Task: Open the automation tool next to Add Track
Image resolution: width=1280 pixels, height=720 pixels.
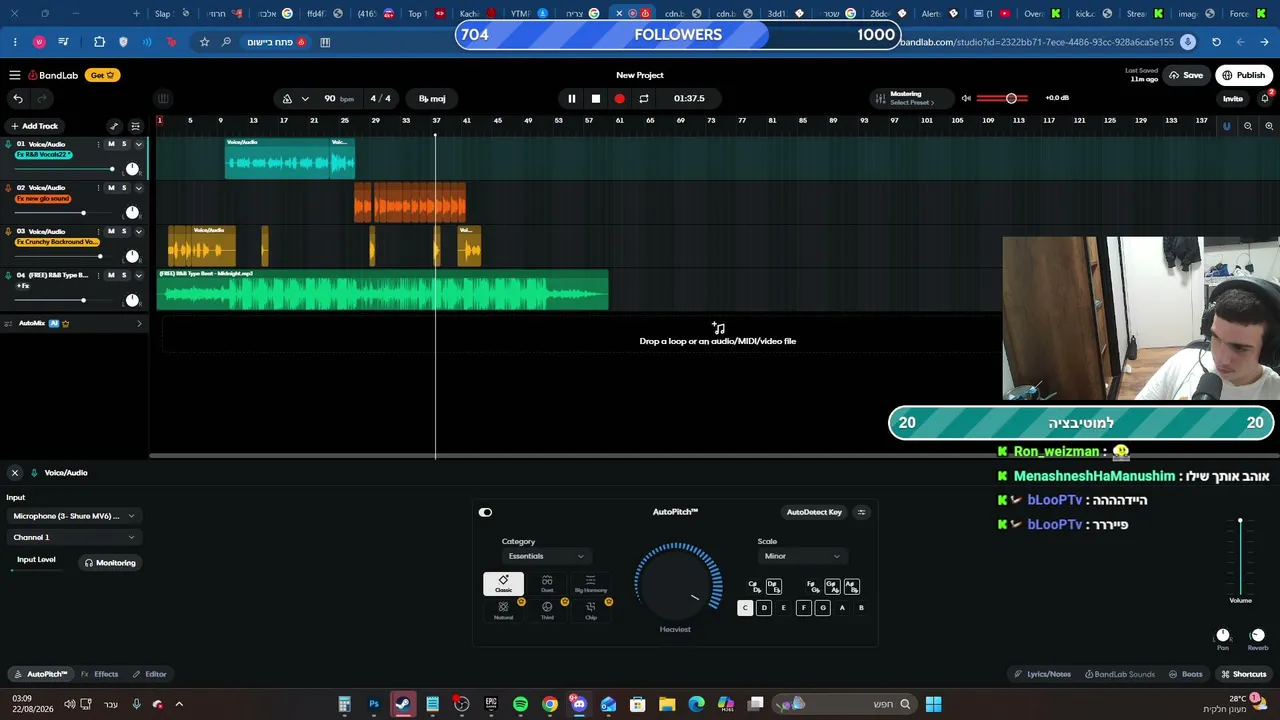Action: [114, 126]
